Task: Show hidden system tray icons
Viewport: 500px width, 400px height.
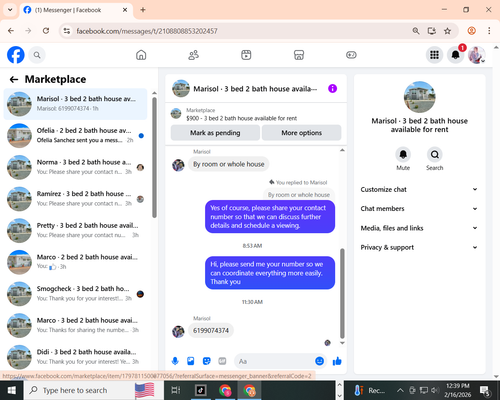Action: pos(400,390)
